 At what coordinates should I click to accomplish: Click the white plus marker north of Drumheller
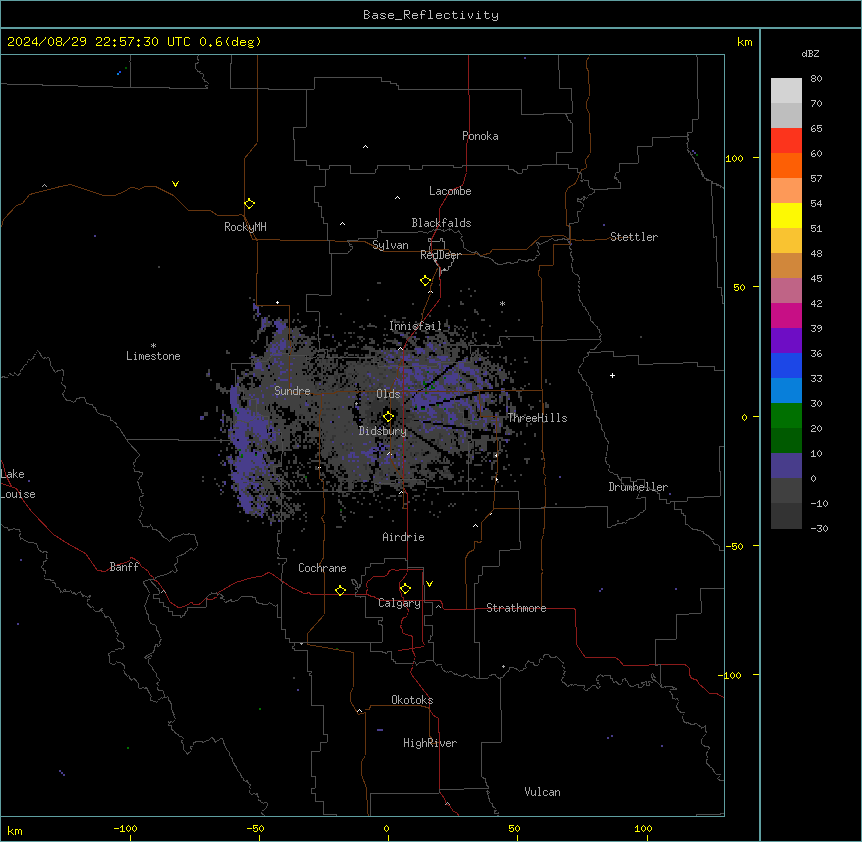pyautogui.click(x=612, y=375)
